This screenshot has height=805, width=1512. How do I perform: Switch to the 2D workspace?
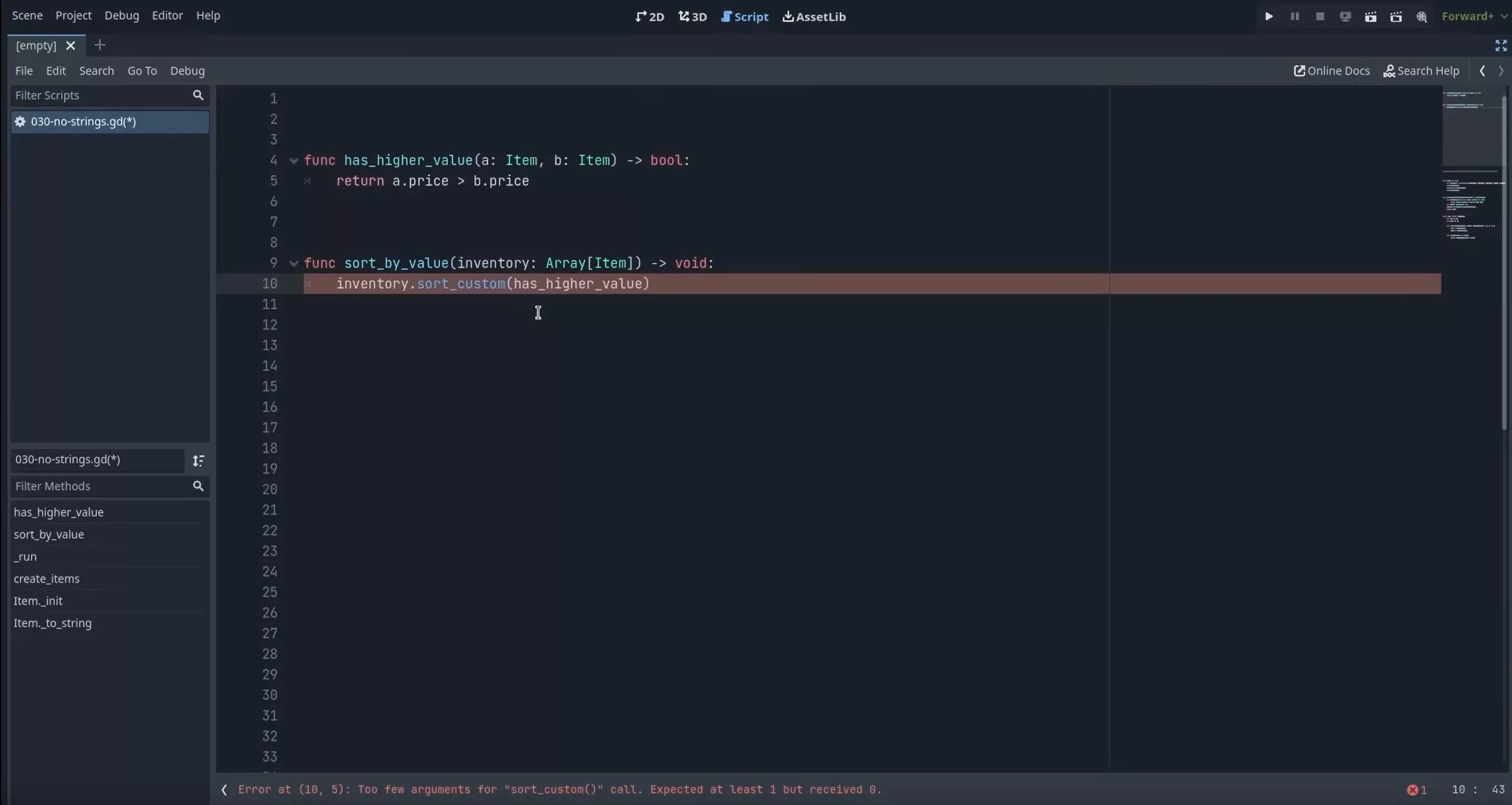tap(649, 17)
